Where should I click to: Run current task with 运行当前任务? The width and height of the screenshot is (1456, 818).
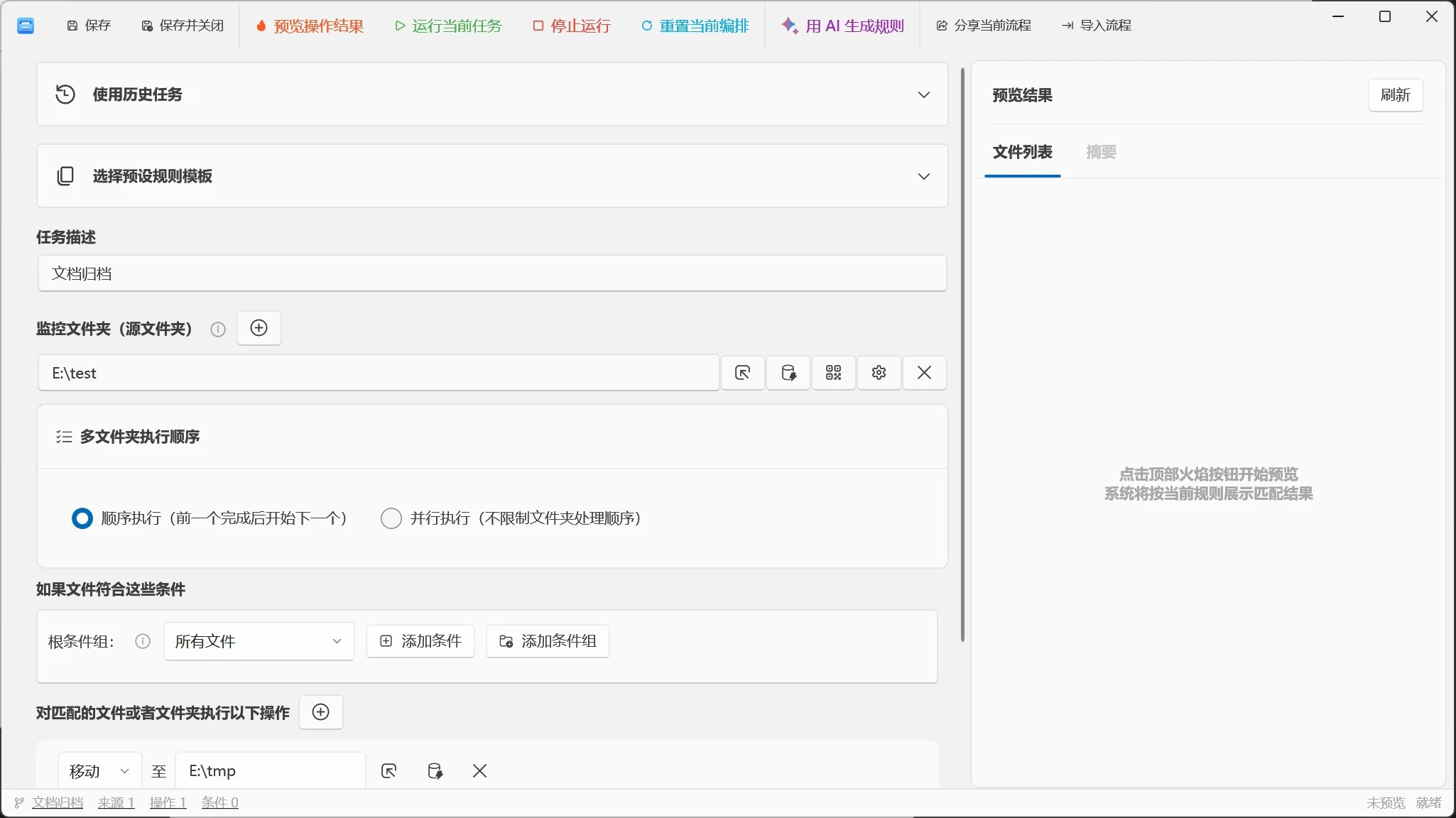(448, 26)
